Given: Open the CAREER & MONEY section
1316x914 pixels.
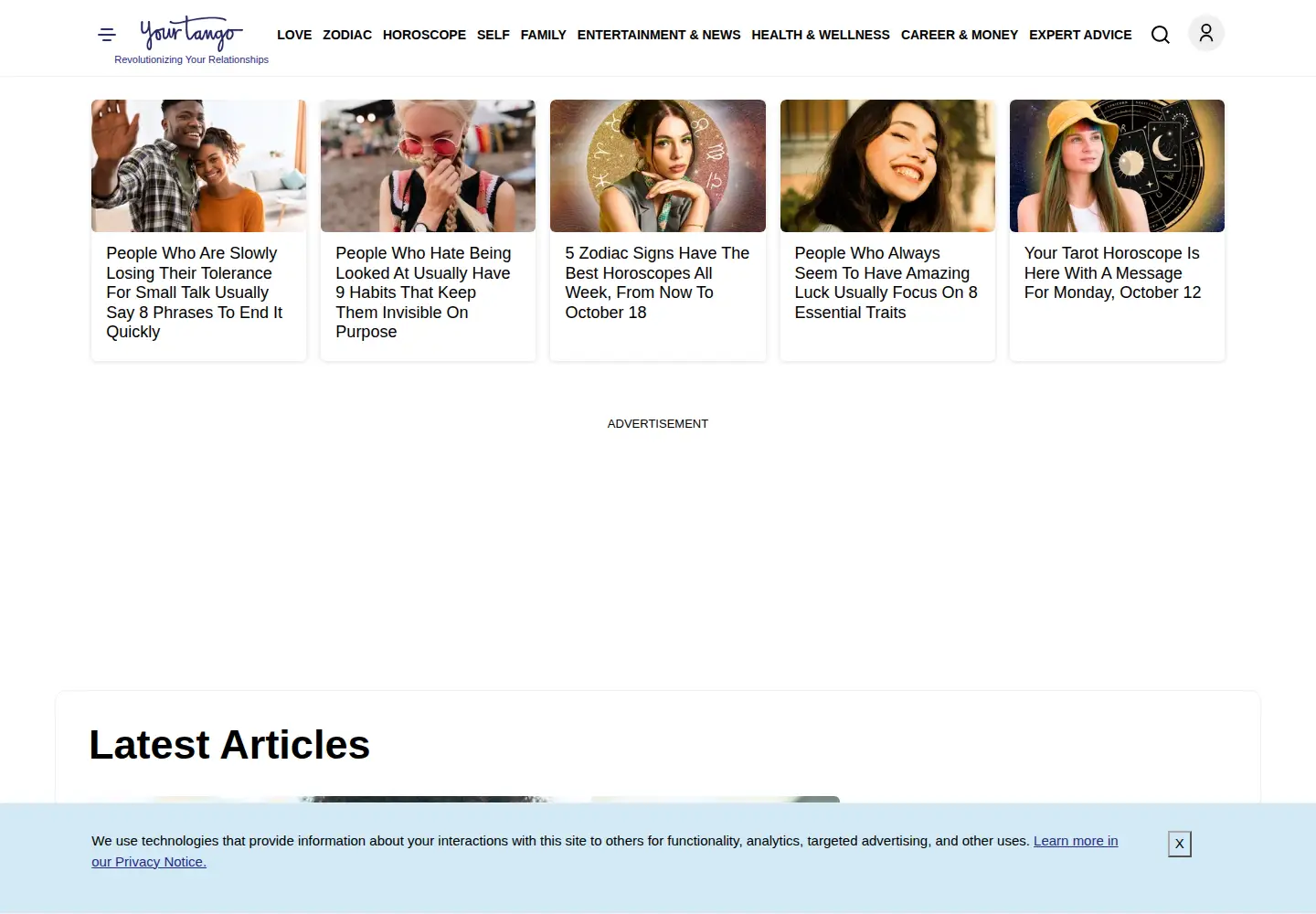Looking at the screenshot, I should click(960, 35).
